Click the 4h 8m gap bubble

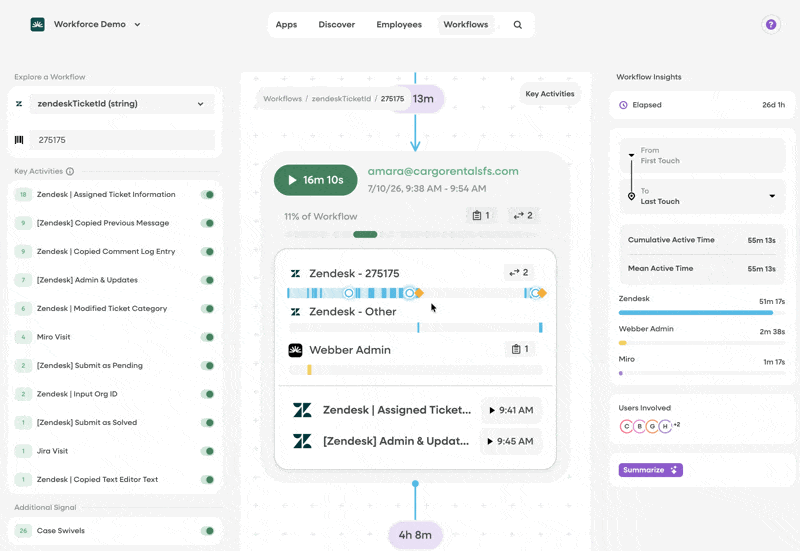click(415, 535)
